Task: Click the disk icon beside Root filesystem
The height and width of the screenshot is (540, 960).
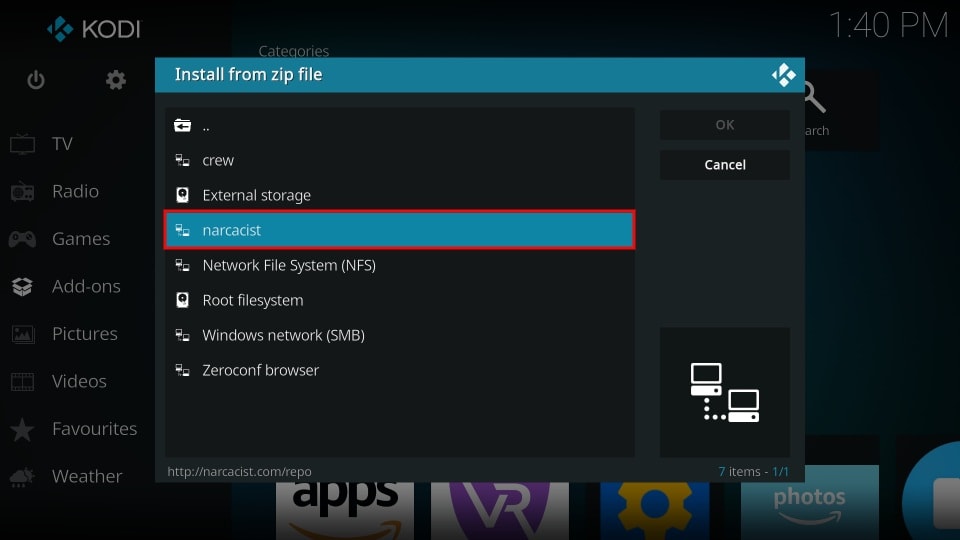Action: click(182, 300)
